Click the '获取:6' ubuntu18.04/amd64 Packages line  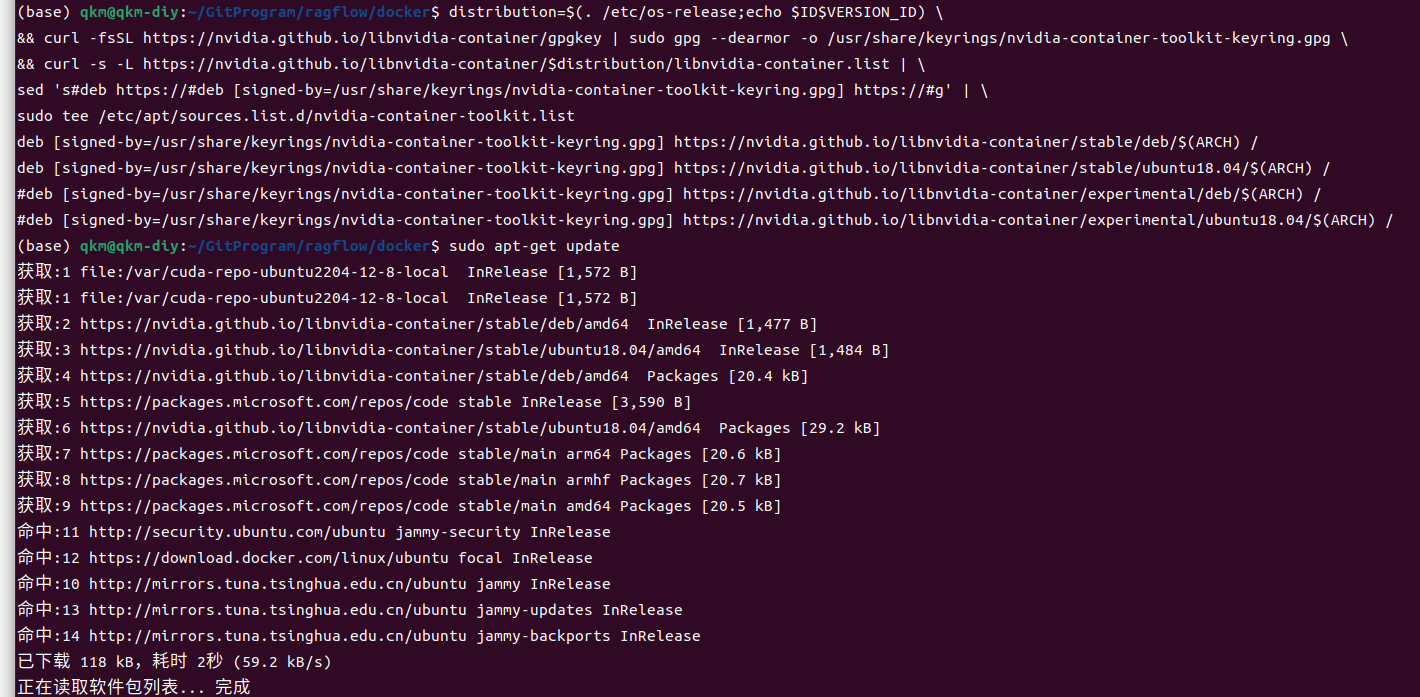coord(449,428)
